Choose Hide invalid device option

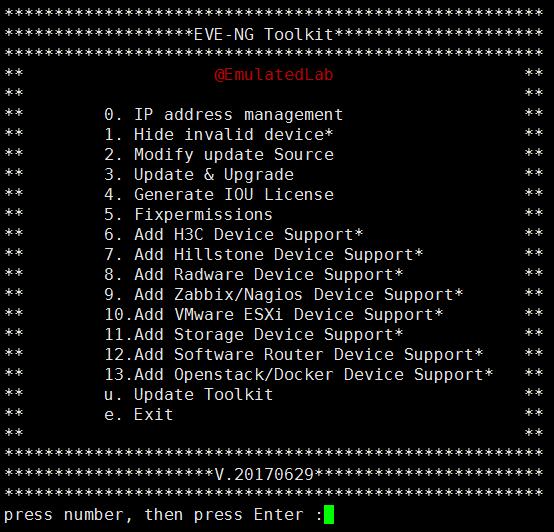(219, 135)
